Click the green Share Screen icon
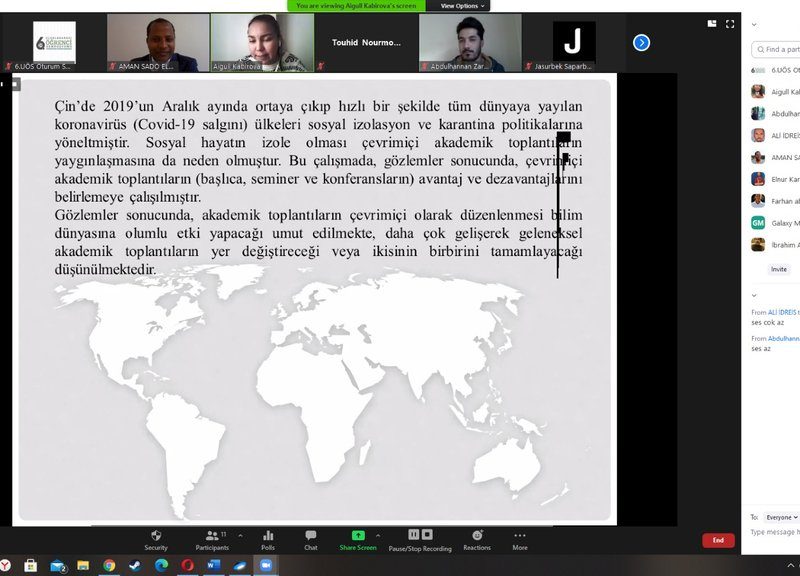Screen dimensions: 800x576 click(x=357, y=536)
